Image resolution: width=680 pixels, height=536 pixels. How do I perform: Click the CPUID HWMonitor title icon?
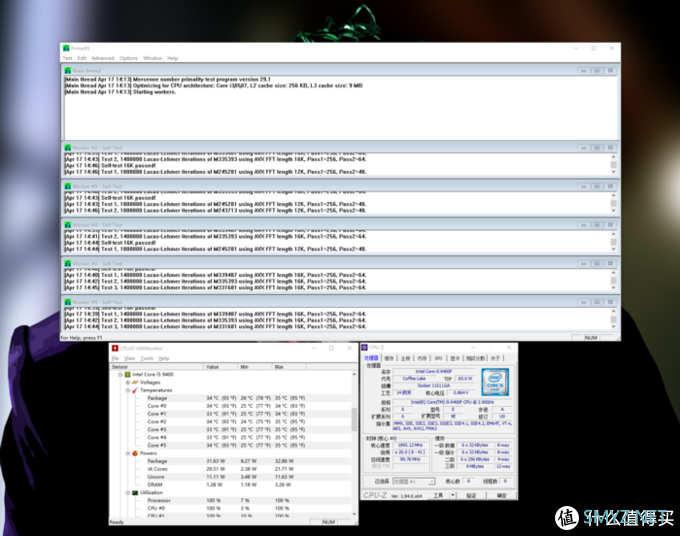(x=115, y=348)
